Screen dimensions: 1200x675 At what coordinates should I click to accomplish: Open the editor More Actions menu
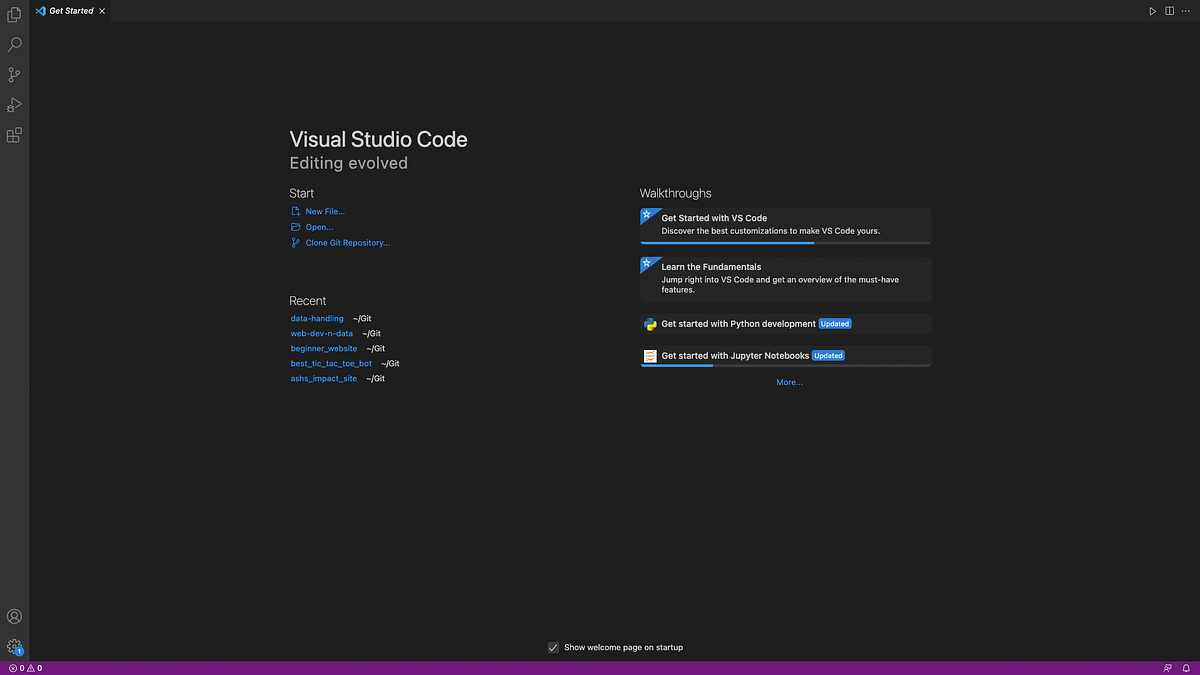[1185, 10]
